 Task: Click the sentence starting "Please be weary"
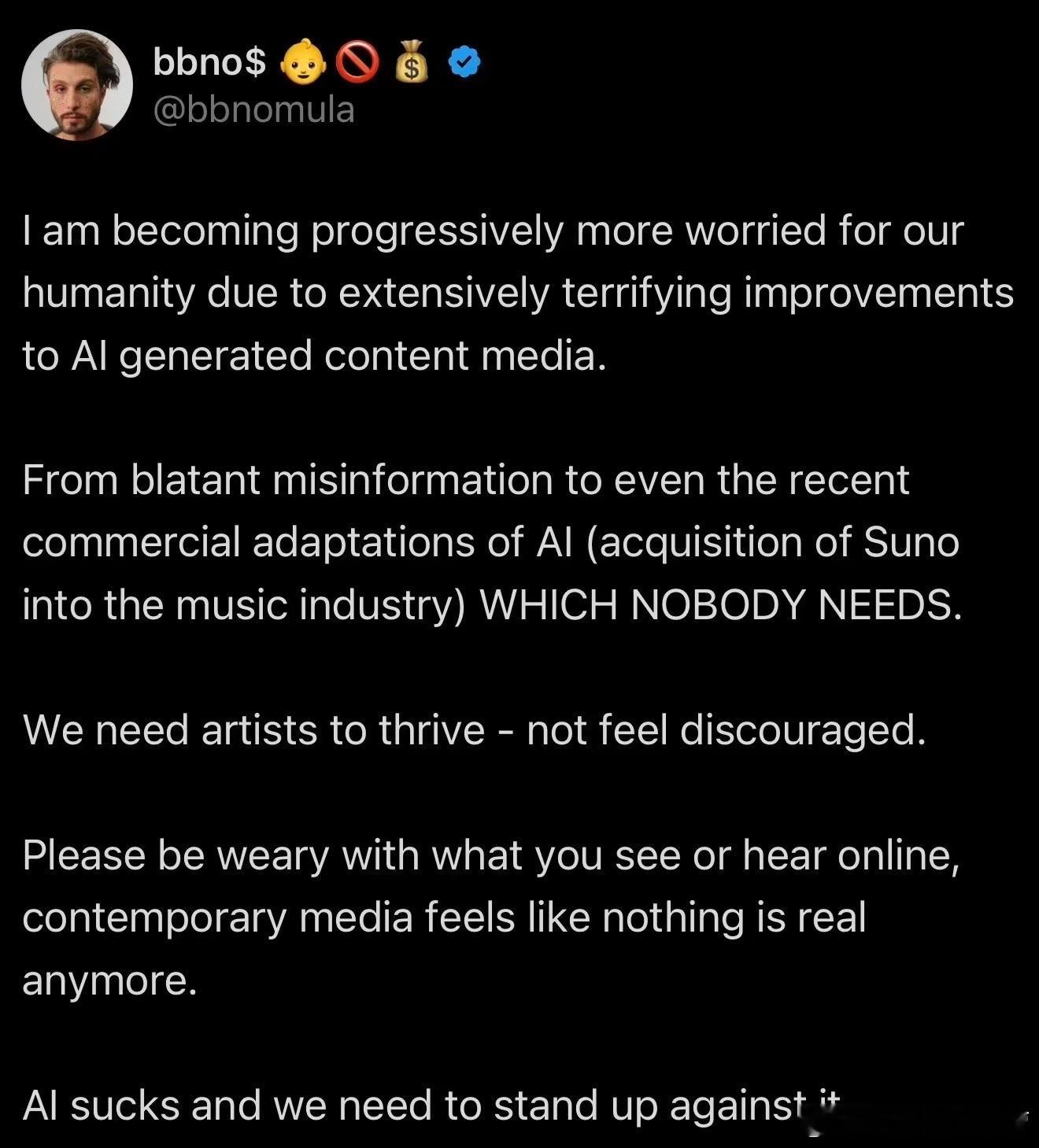[x=491, y=855]
